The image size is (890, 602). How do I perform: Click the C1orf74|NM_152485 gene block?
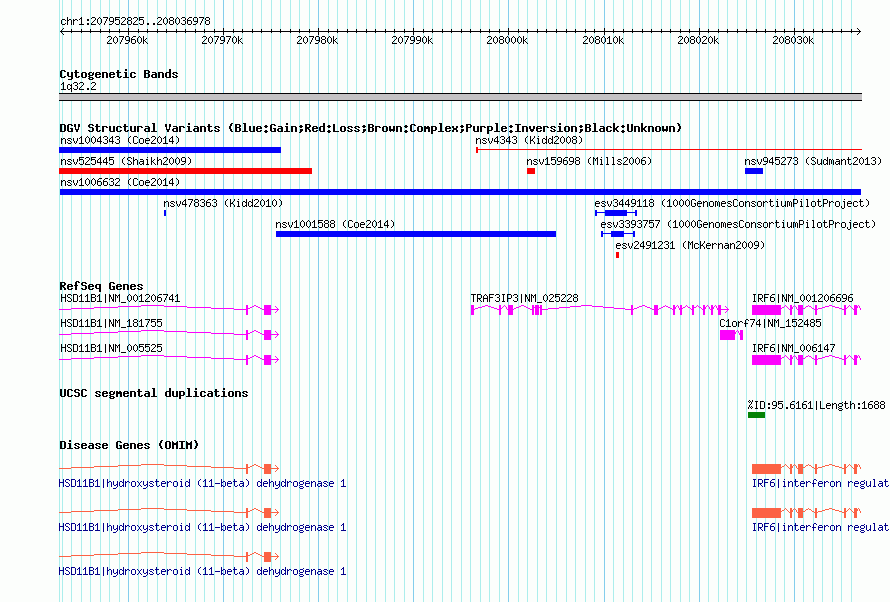(x=731, y=335)
